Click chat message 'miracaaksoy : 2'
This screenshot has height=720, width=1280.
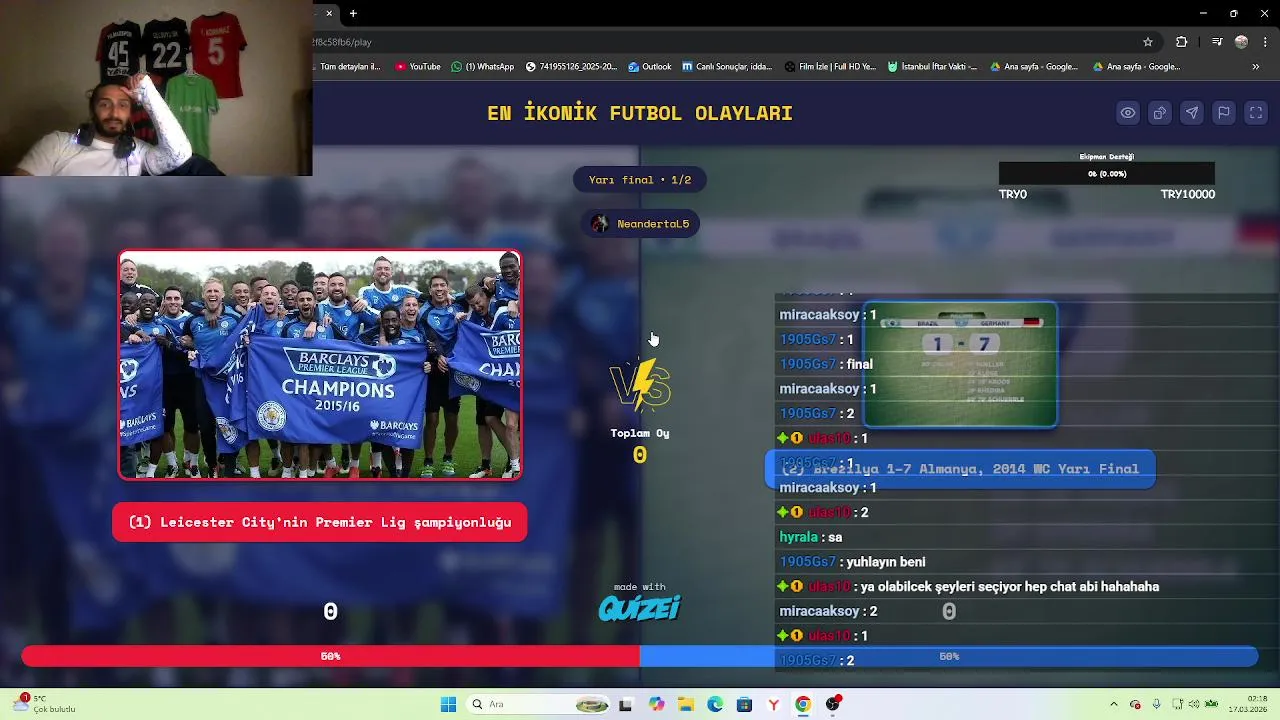[828, 611]
